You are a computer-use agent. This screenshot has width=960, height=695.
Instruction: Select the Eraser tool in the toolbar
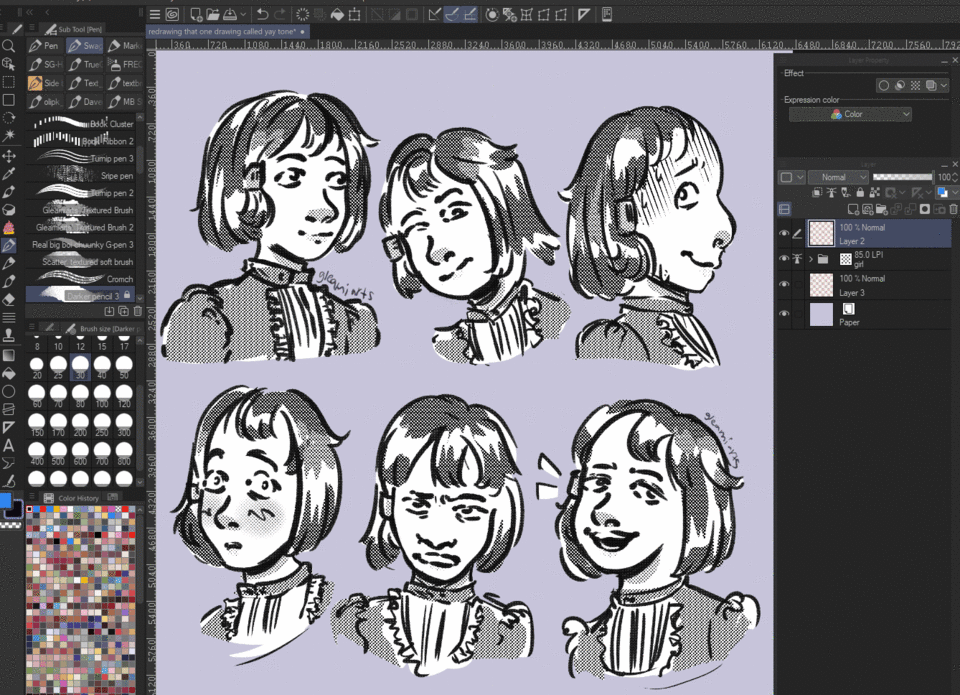(9, 299)
